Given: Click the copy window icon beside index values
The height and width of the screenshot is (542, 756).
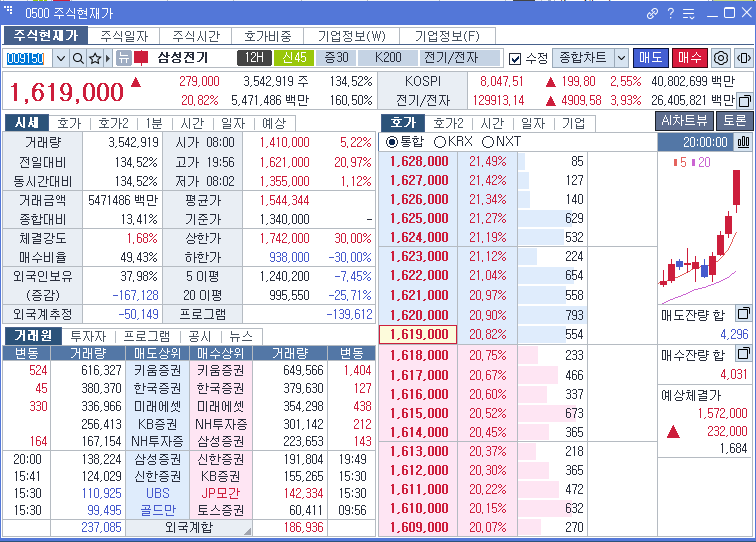Looking at the screenshot, I should [744, 101].
